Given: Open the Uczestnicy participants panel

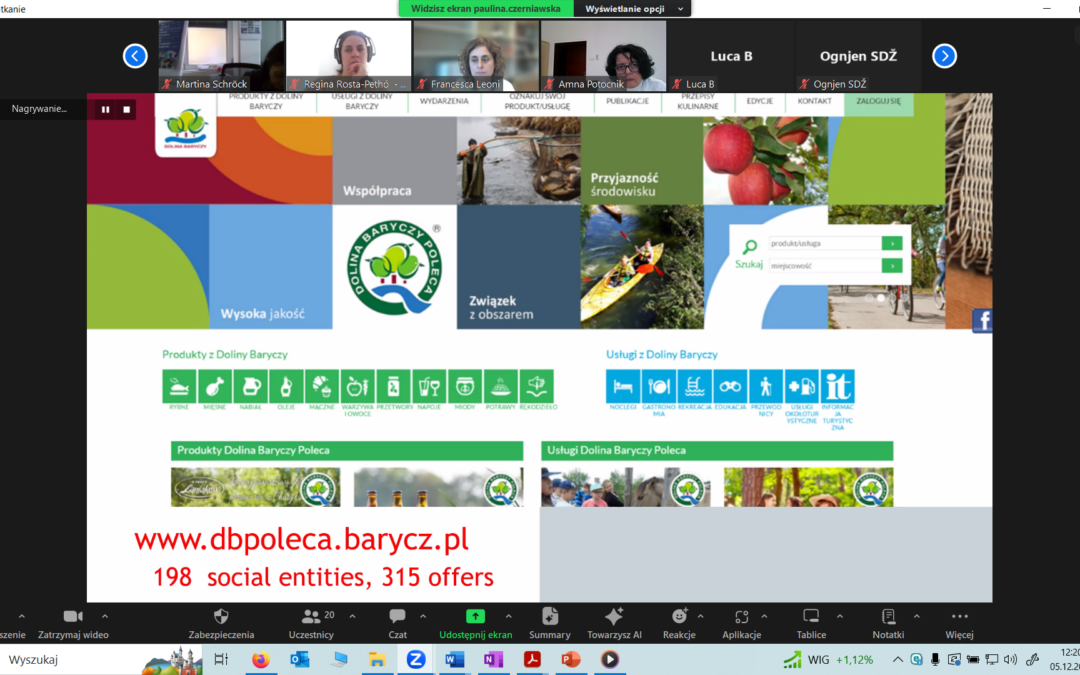Looking at the screenshot, I should point(311,617).
